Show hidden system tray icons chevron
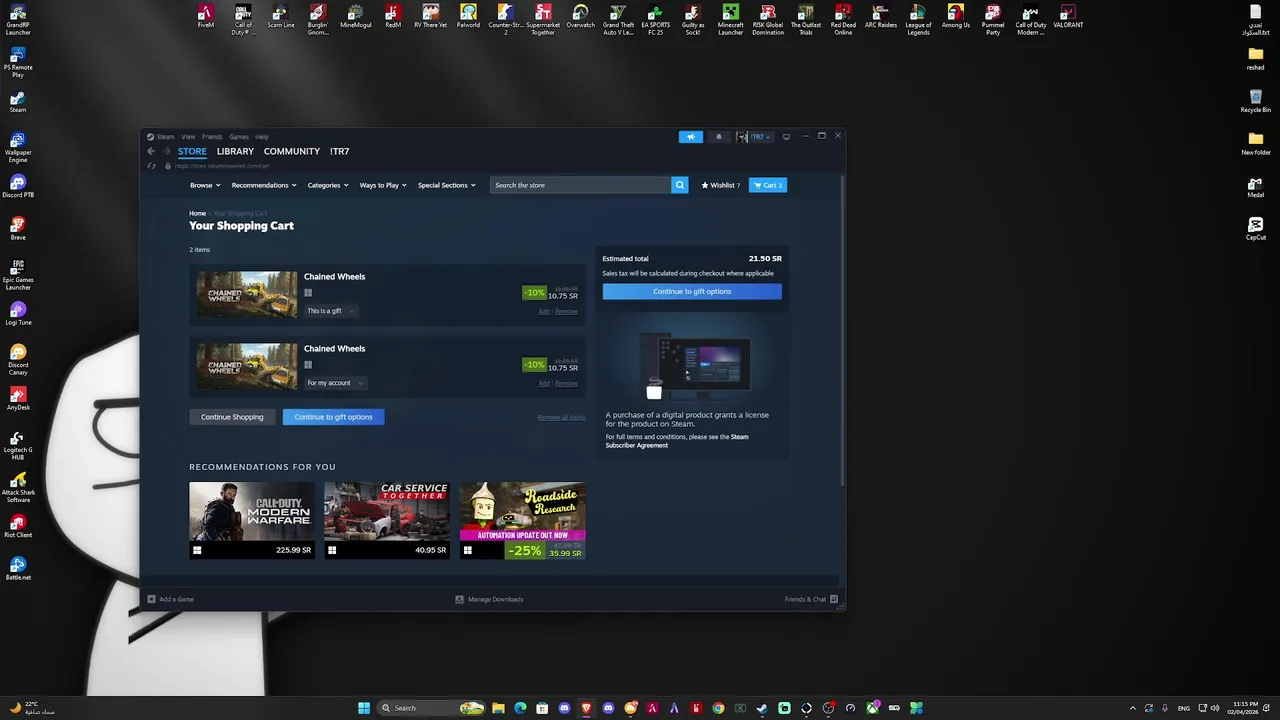Image resolution: width=1280 pixels, height=720 pixels. [1133, 708]
